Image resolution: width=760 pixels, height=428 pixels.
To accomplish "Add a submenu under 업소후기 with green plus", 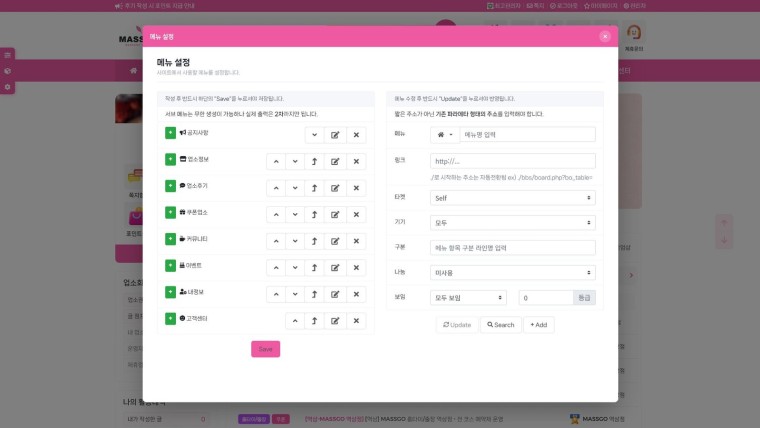I will coord(170,186).
